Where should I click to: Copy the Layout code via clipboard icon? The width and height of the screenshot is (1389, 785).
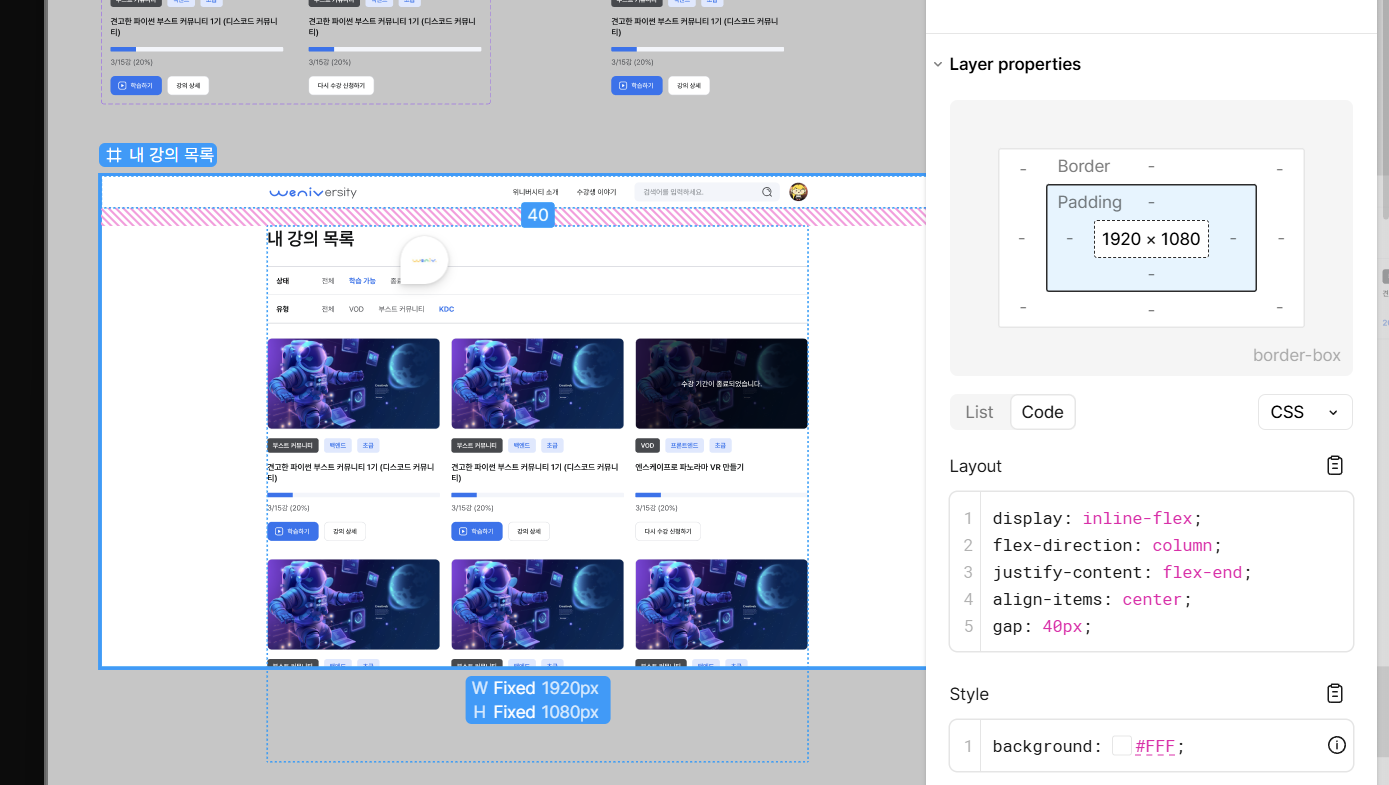[x=1334, y=466]
